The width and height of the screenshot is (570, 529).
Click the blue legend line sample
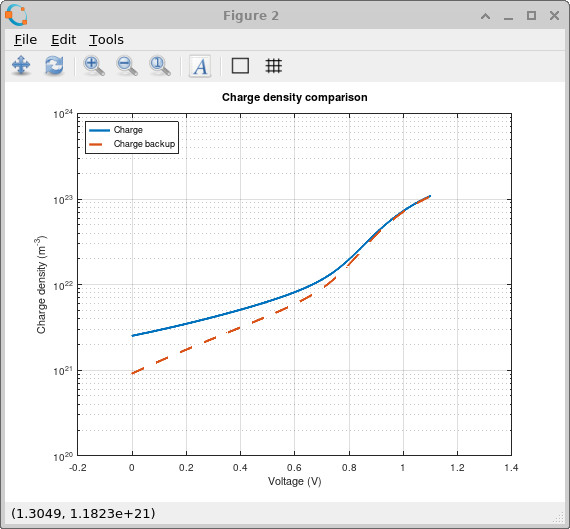click(x=99, y=130)
